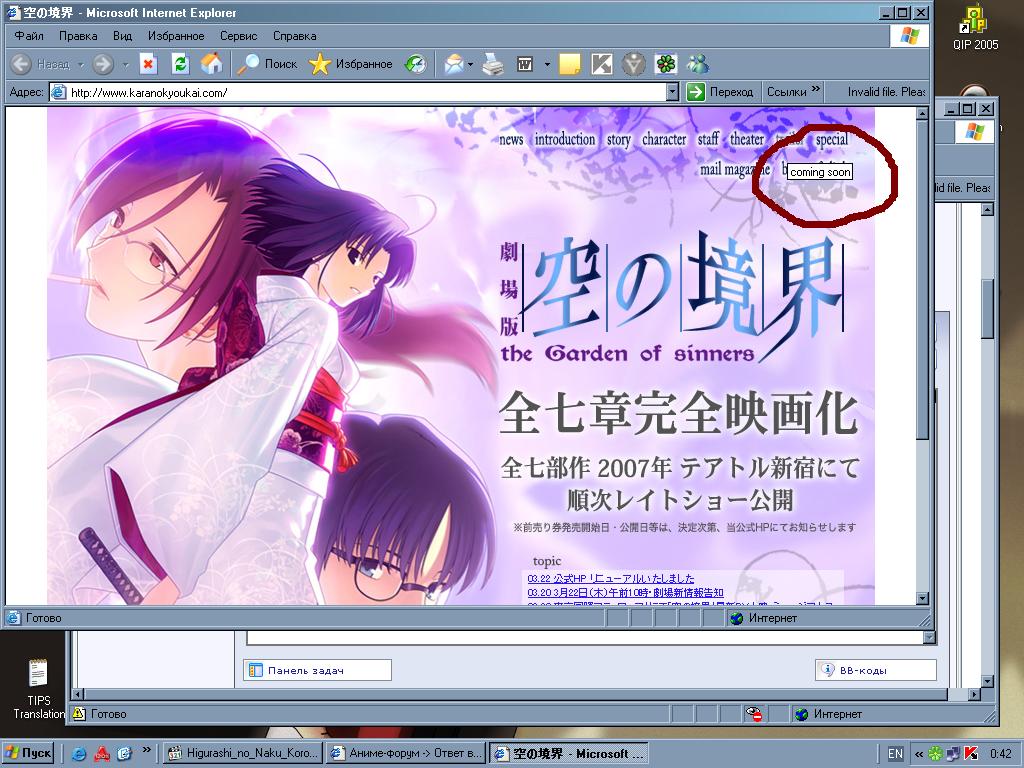Open the 03.22 公式HP topic link
The height and width of the screenshot is (768, 1024).
click(x=611, y=579)
